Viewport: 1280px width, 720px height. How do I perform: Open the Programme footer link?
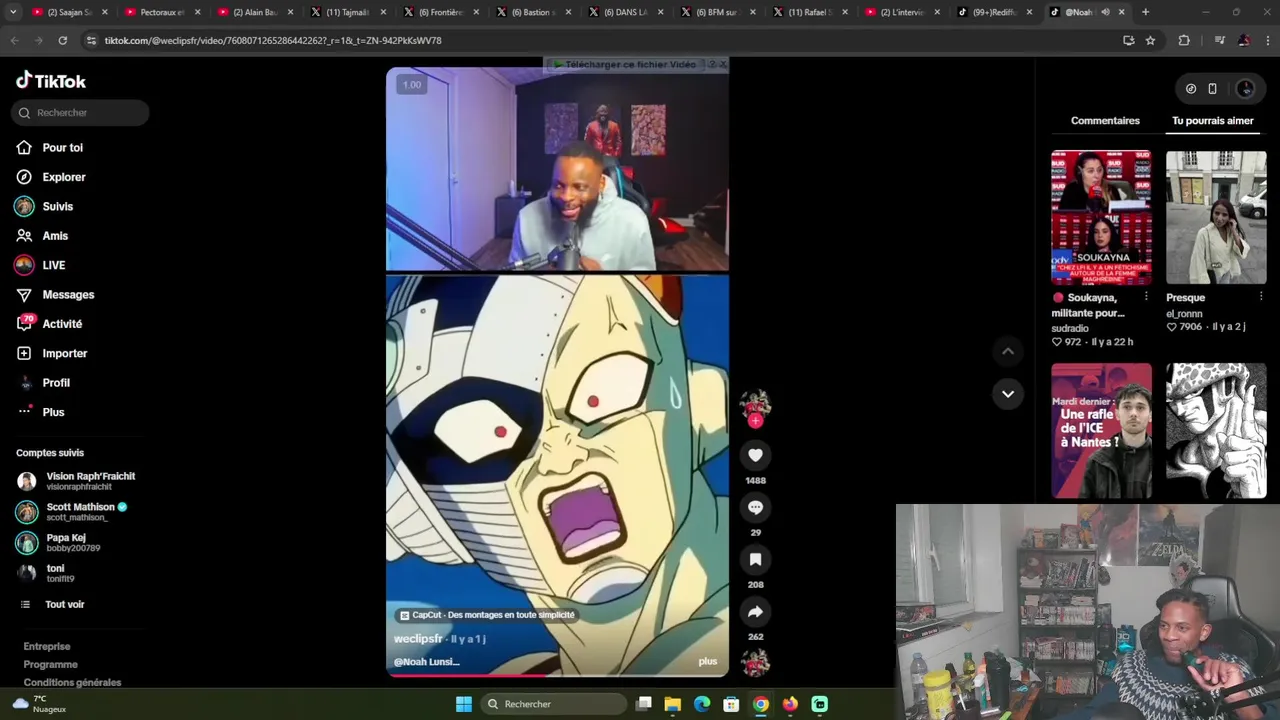(50, 664)
